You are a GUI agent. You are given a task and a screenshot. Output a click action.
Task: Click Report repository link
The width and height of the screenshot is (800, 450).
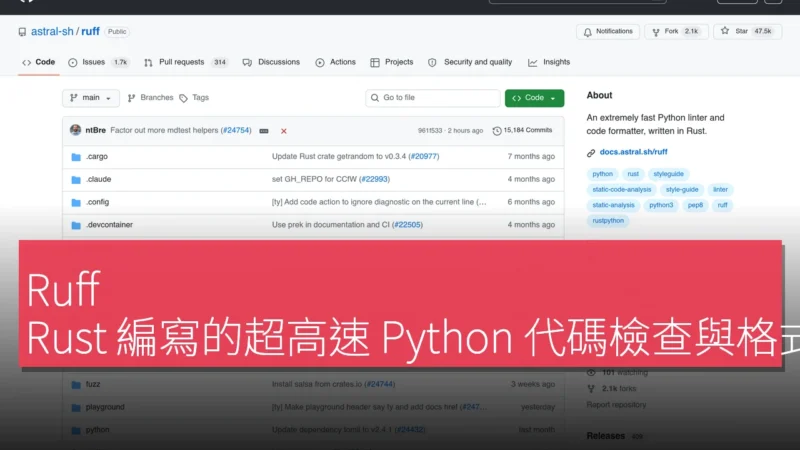616,405
